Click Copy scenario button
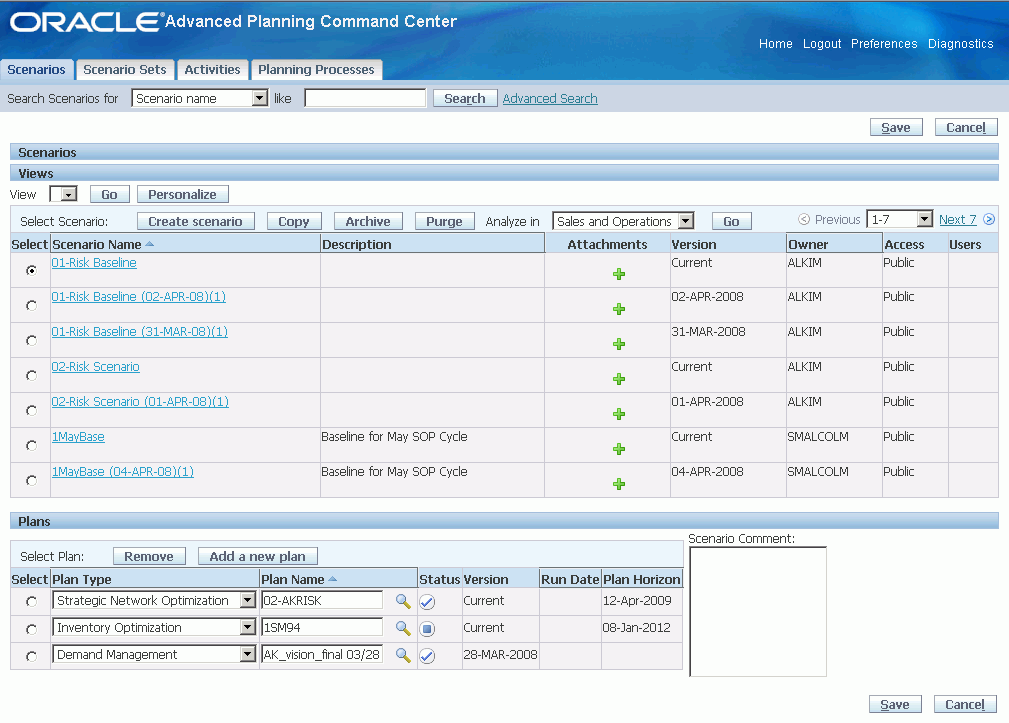 click(294, 221)
